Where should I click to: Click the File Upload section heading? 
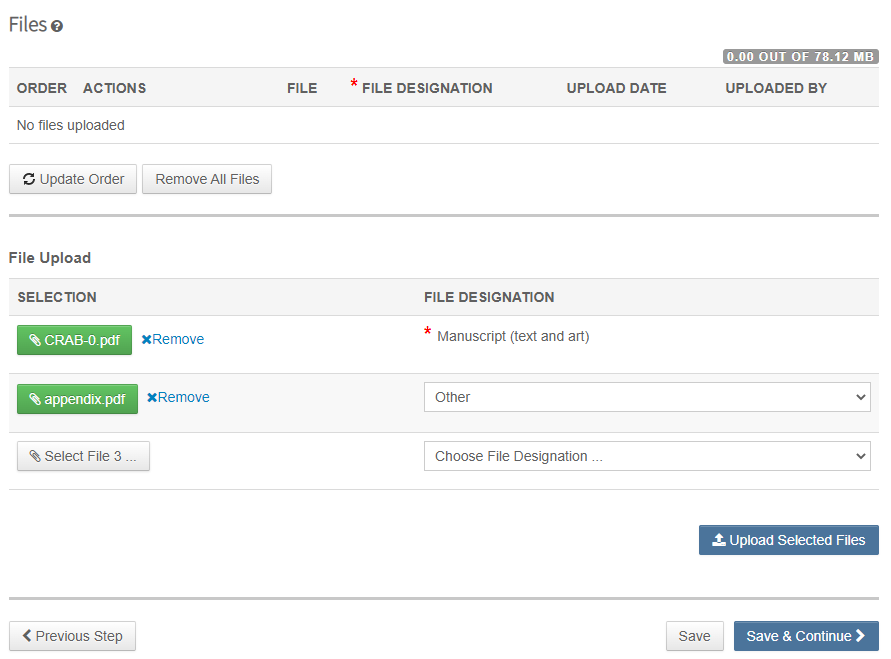point(50,258)
